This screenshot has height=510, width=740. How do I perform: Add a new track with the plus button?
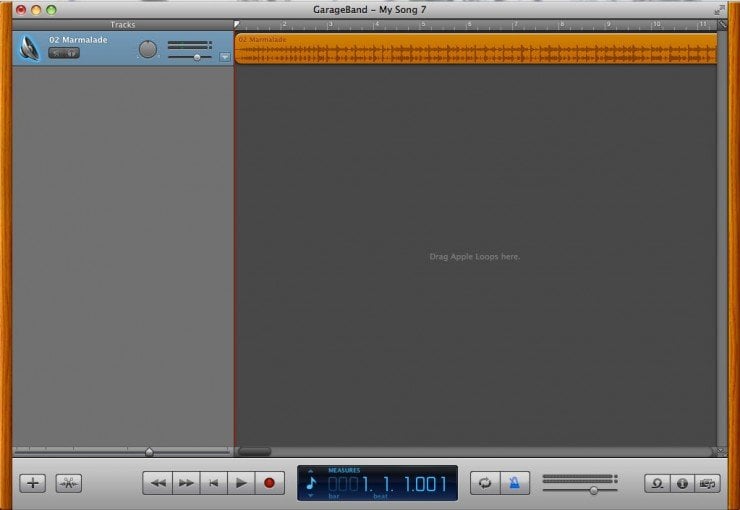[33, 483]
